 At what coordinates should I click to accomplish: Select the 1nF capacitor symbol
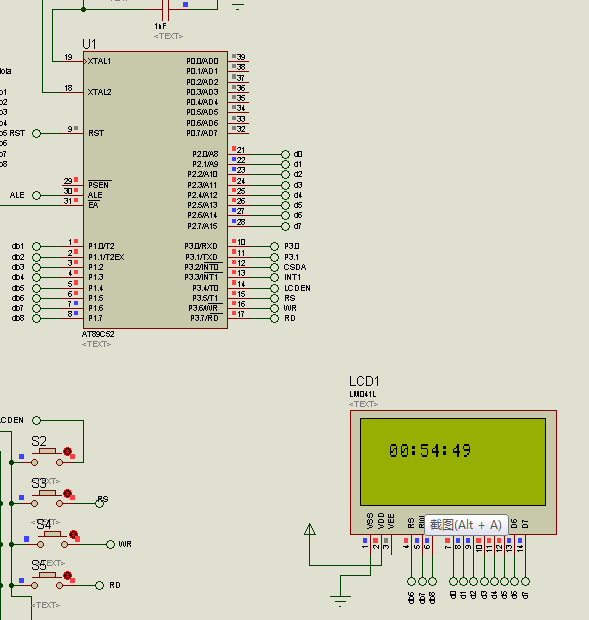[x=166, y=9]
